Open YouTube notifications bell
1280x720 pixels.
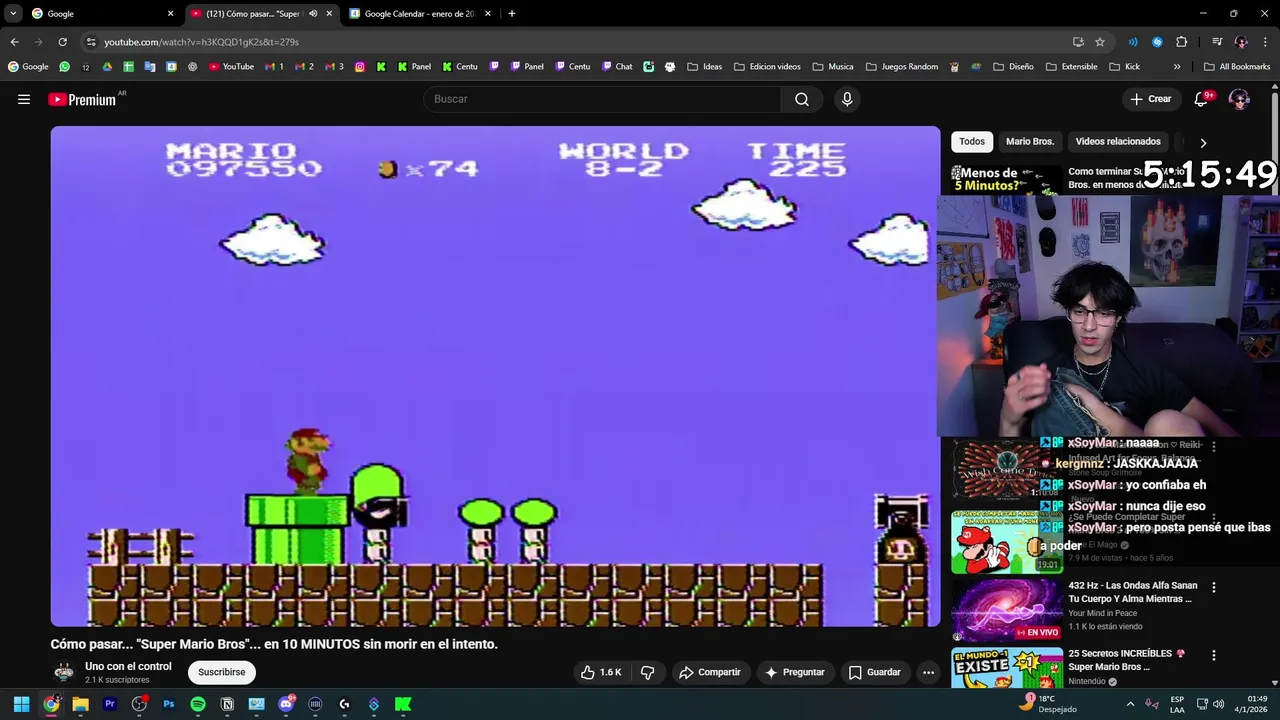(x=1201, y=99)
